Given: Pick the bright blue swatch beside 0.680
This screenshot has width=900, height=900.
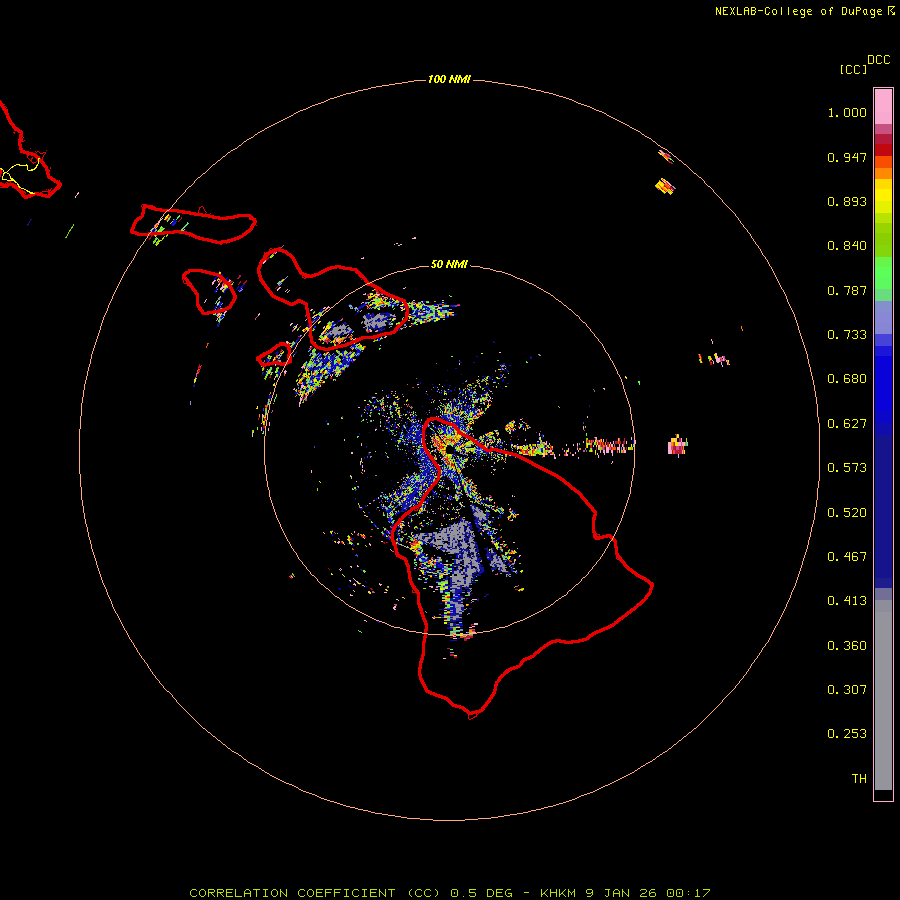Looking at the screenshot, I should click(x=883, y=385).
